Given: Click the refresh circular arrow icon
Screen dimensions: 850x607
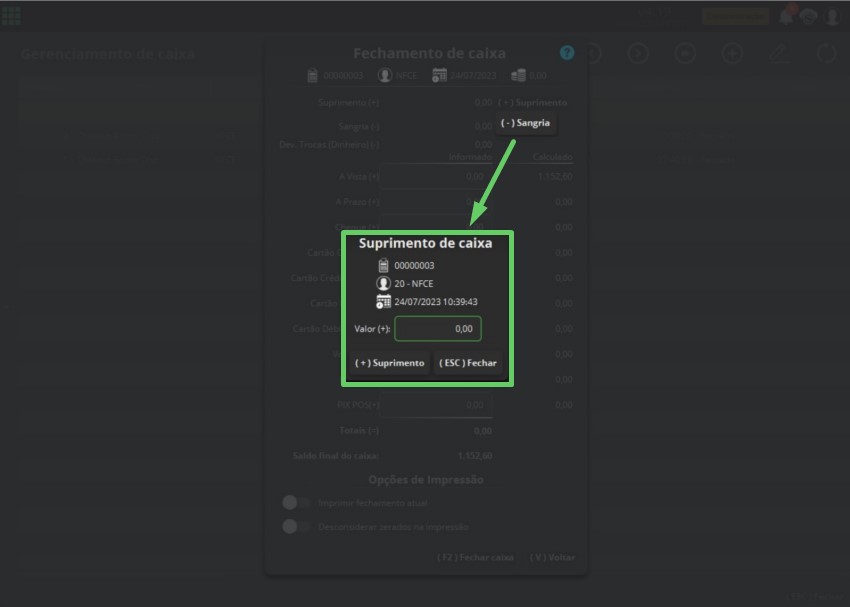Looking at the screenshot, I should (x=827, y=53).
